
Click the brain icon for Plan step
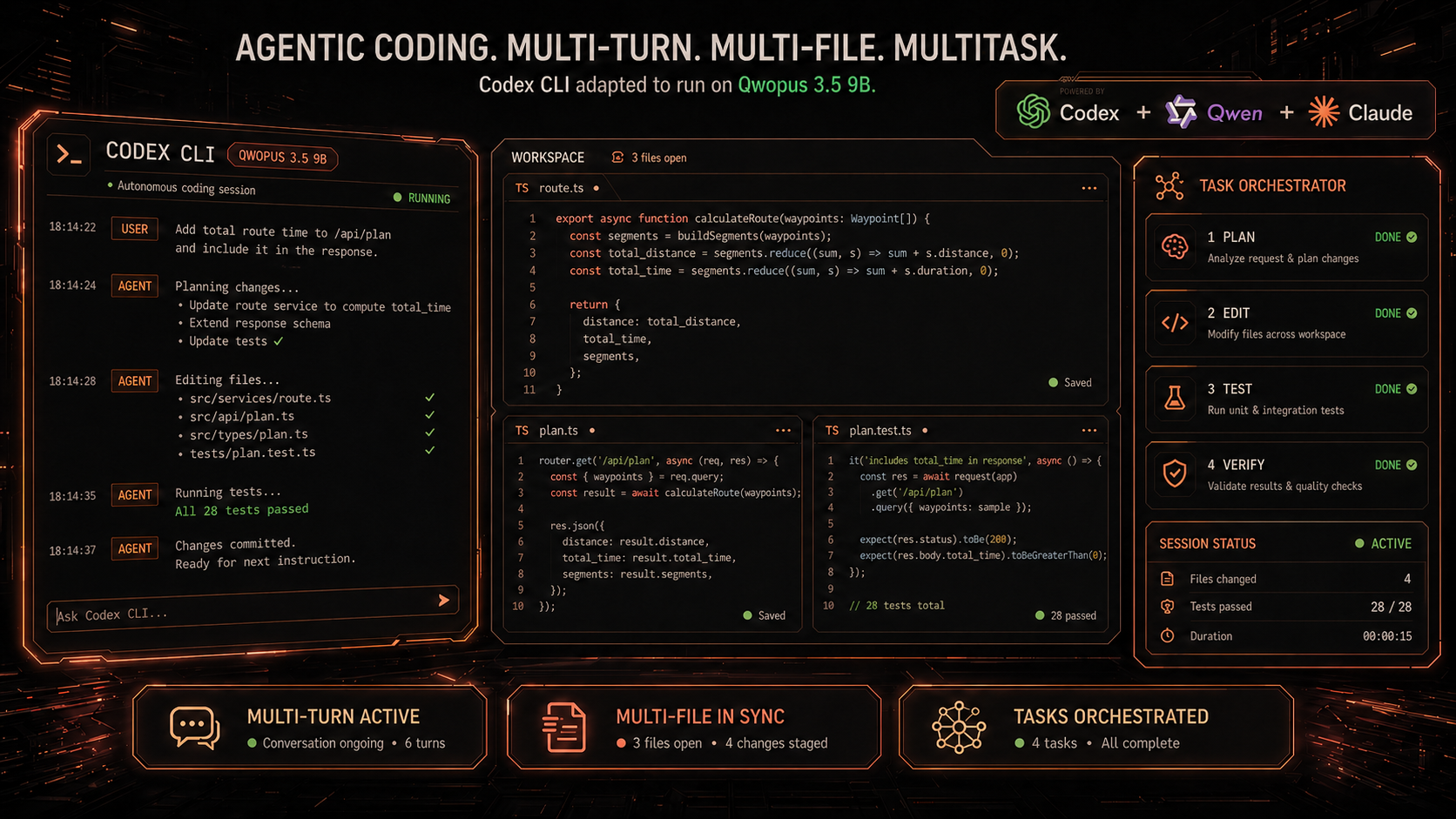[x=1175, y=247]
